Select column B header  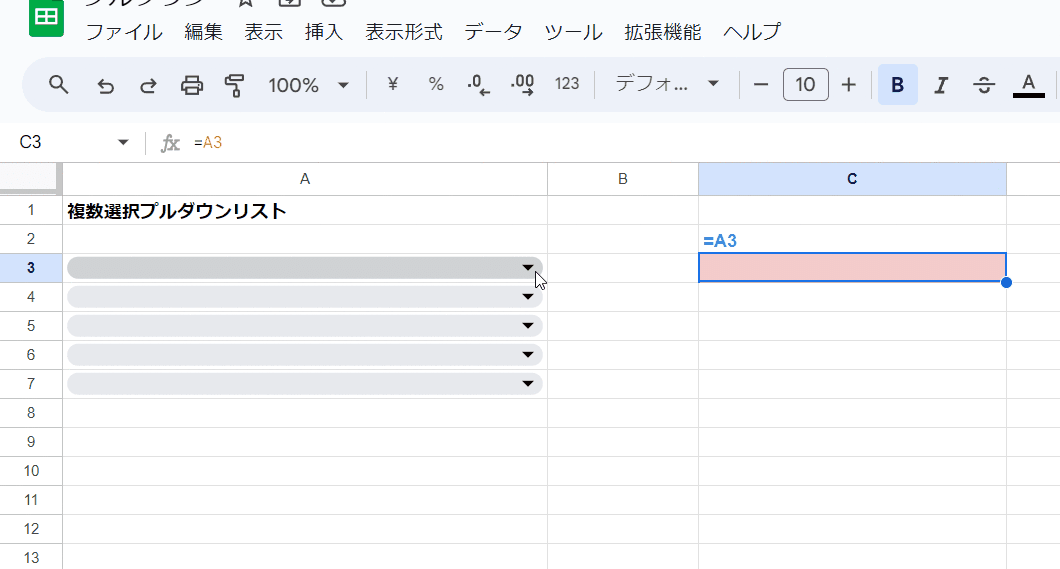(x=623, y=179)
